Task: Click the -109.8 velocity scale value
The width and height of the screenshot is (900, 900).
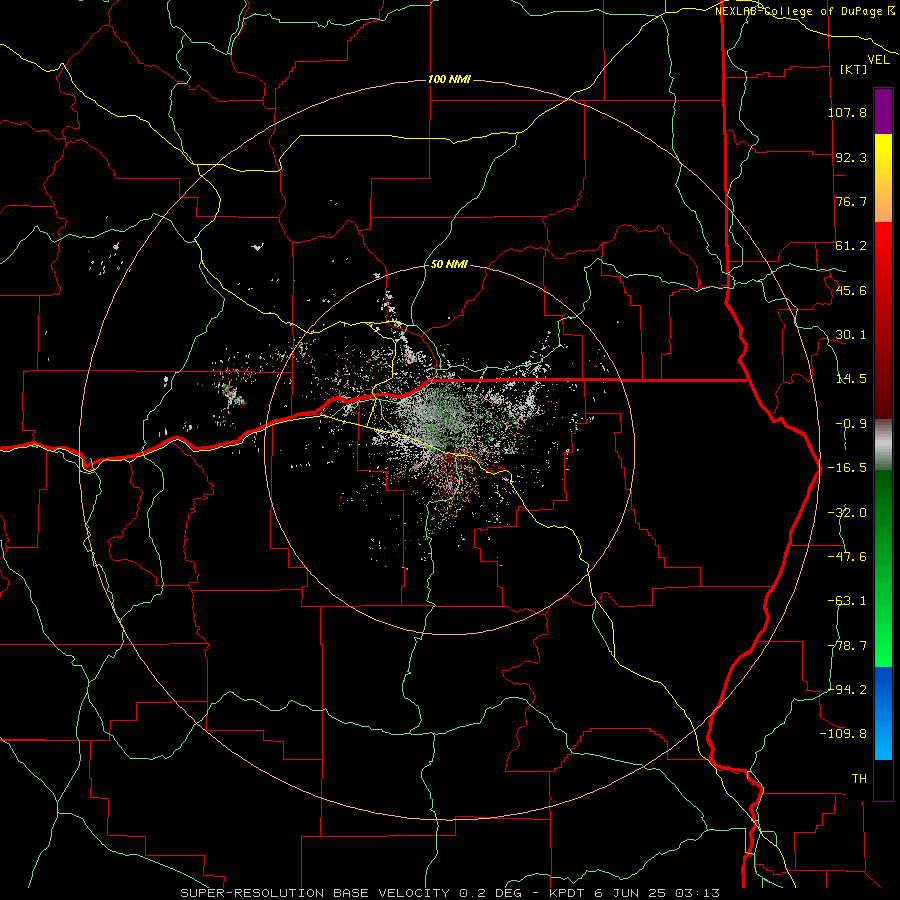Action: point(843,734)
